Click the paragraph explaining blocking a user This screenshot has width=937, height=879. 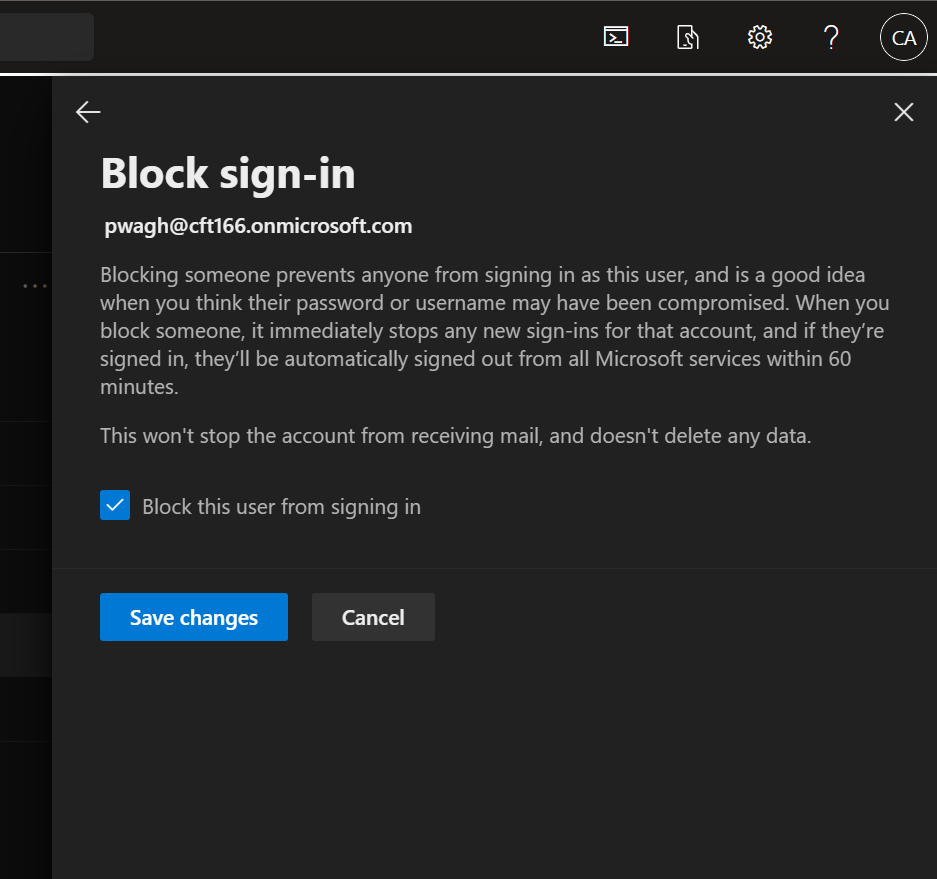(x=494, y=331)
